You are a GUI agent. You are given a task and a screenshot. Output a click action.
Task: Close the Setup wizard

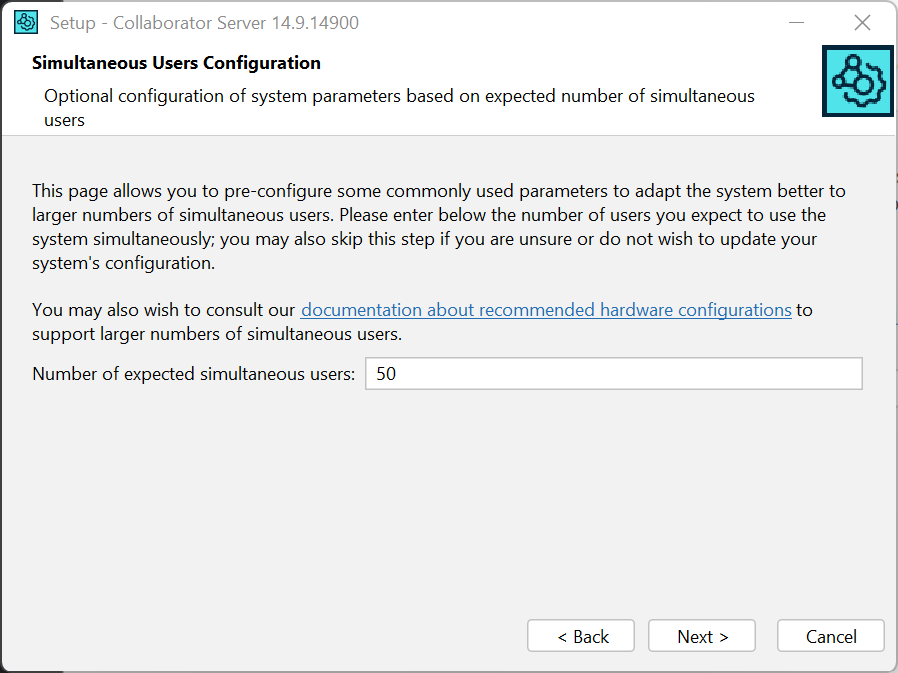(862, 21)
